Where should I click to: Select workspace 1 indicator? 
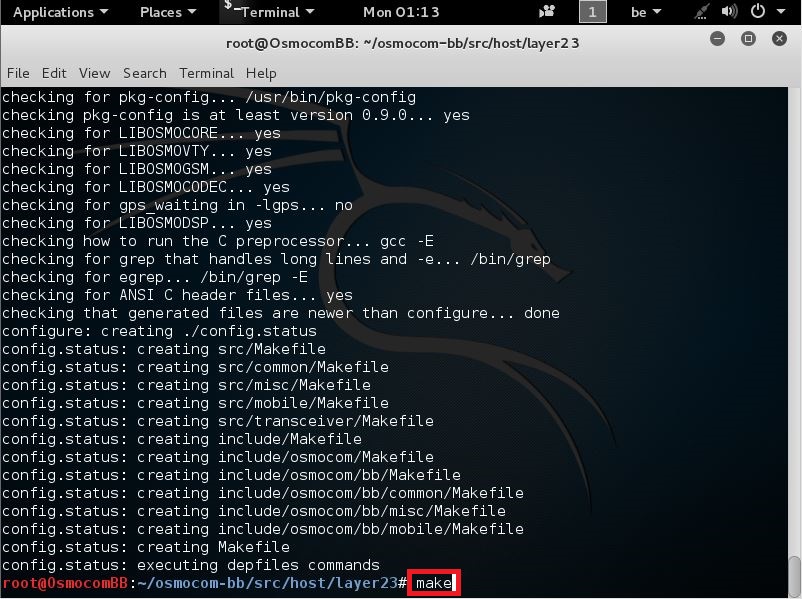tap(592, 11)
